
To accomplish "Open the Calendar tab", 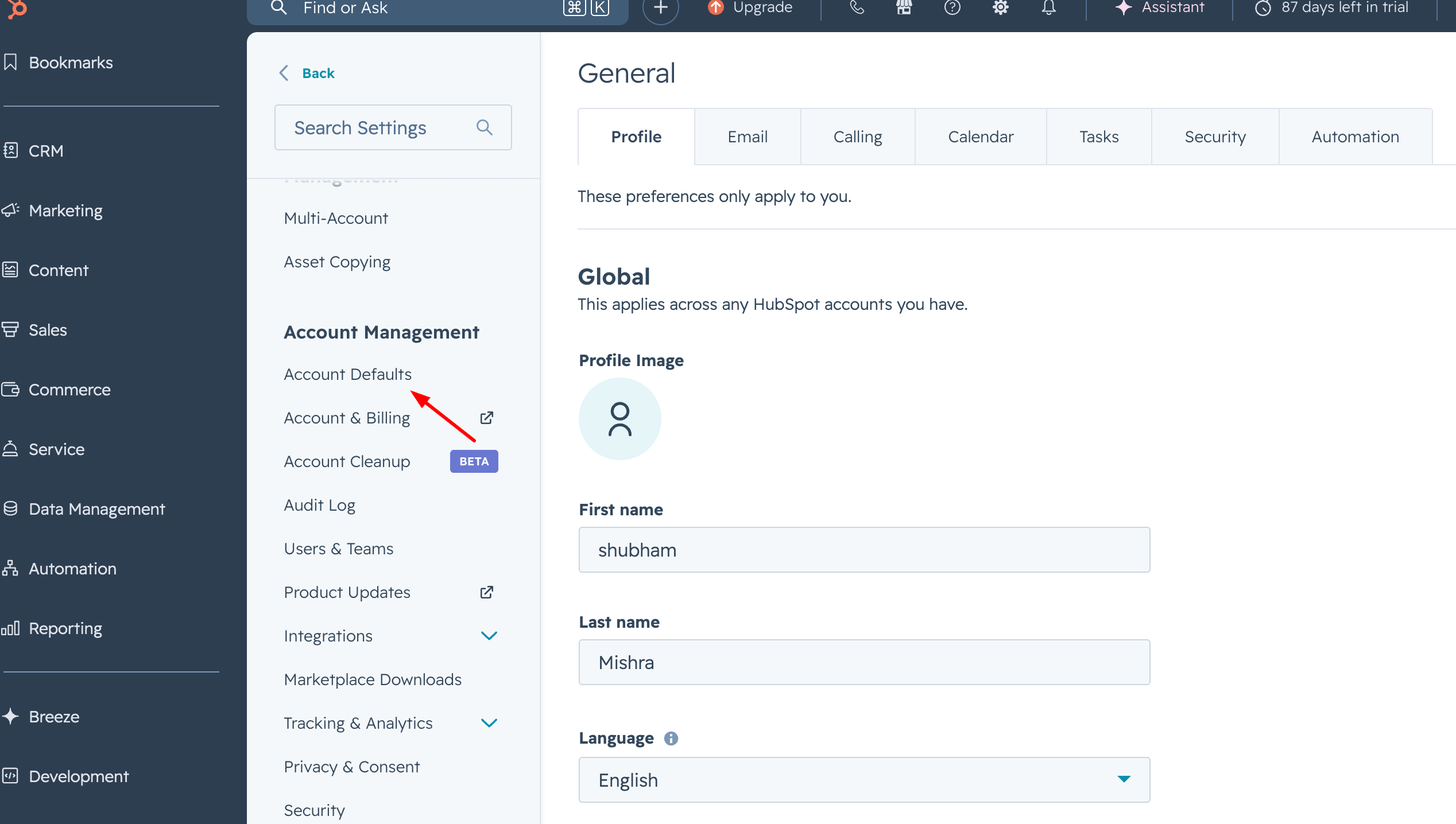I will pyautogui.click(x=980, y=137).
